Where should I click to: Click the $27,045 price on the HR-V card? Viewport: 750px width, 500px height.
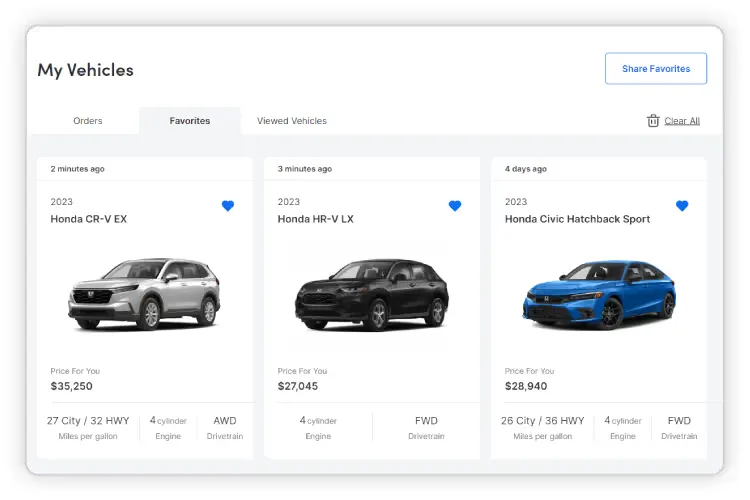pos(298,386)
